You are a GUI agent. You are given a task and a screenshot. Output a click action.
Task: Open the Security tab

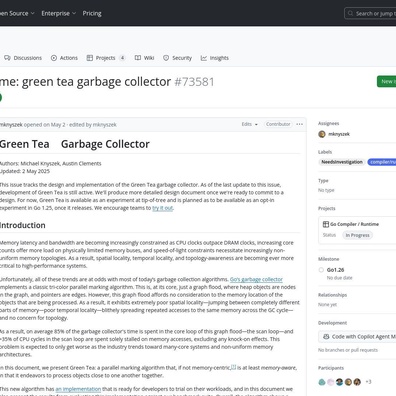[x=177, y=58]
